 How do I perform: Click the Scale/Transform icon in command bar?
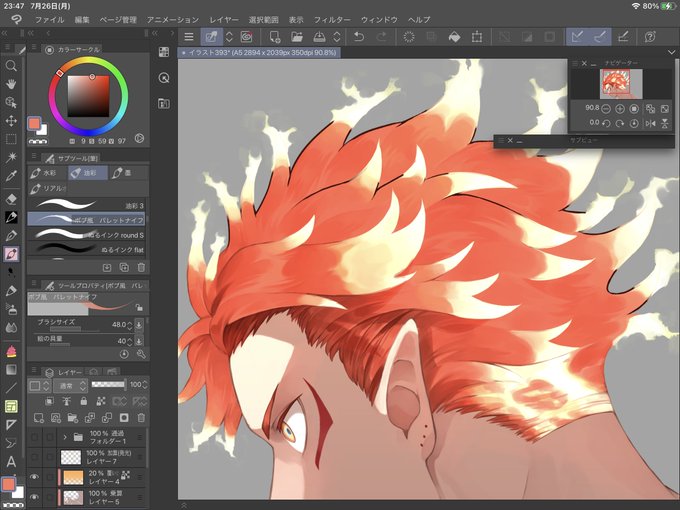click(477, 37)
